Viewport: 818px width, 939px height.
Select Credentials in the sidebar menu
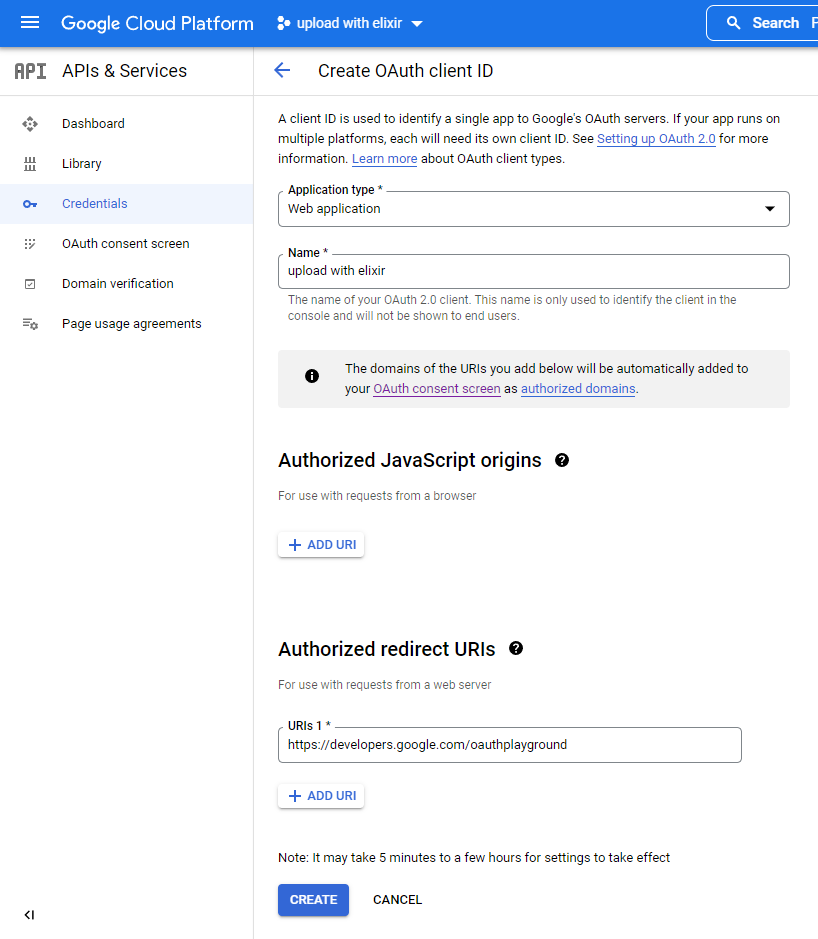pos(95,204)
